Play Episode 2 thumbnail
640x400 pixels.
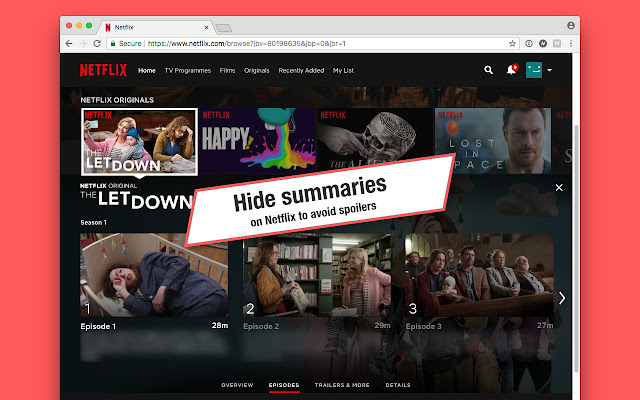click(317, 275)
